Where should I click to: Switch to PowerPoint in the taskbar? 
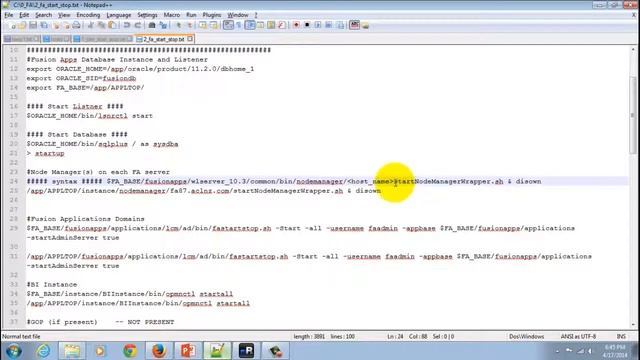(188, 351)
